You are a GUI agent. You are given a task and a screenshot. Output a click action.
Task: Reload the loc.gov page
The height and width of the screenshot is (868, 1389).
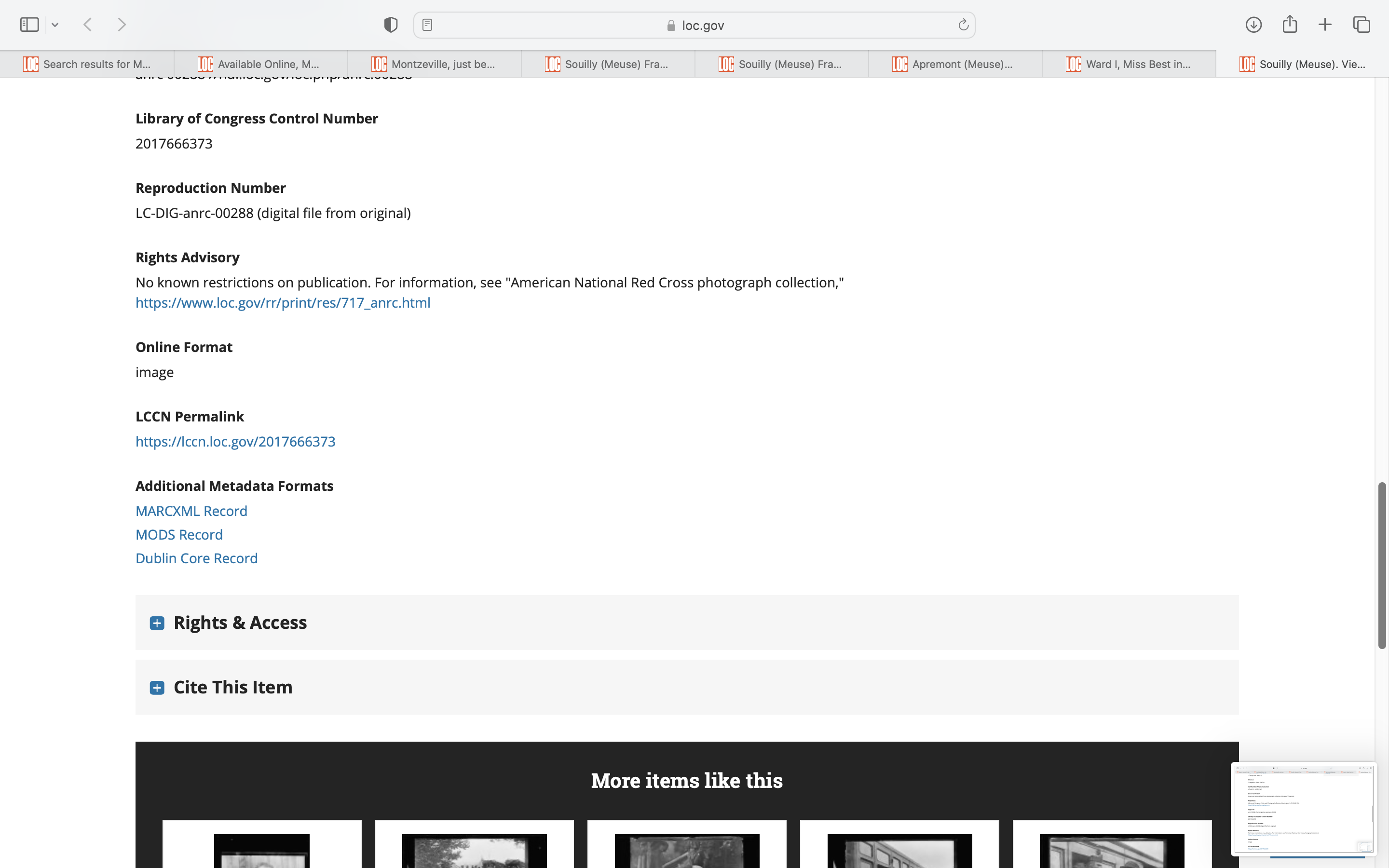[963, 25]
